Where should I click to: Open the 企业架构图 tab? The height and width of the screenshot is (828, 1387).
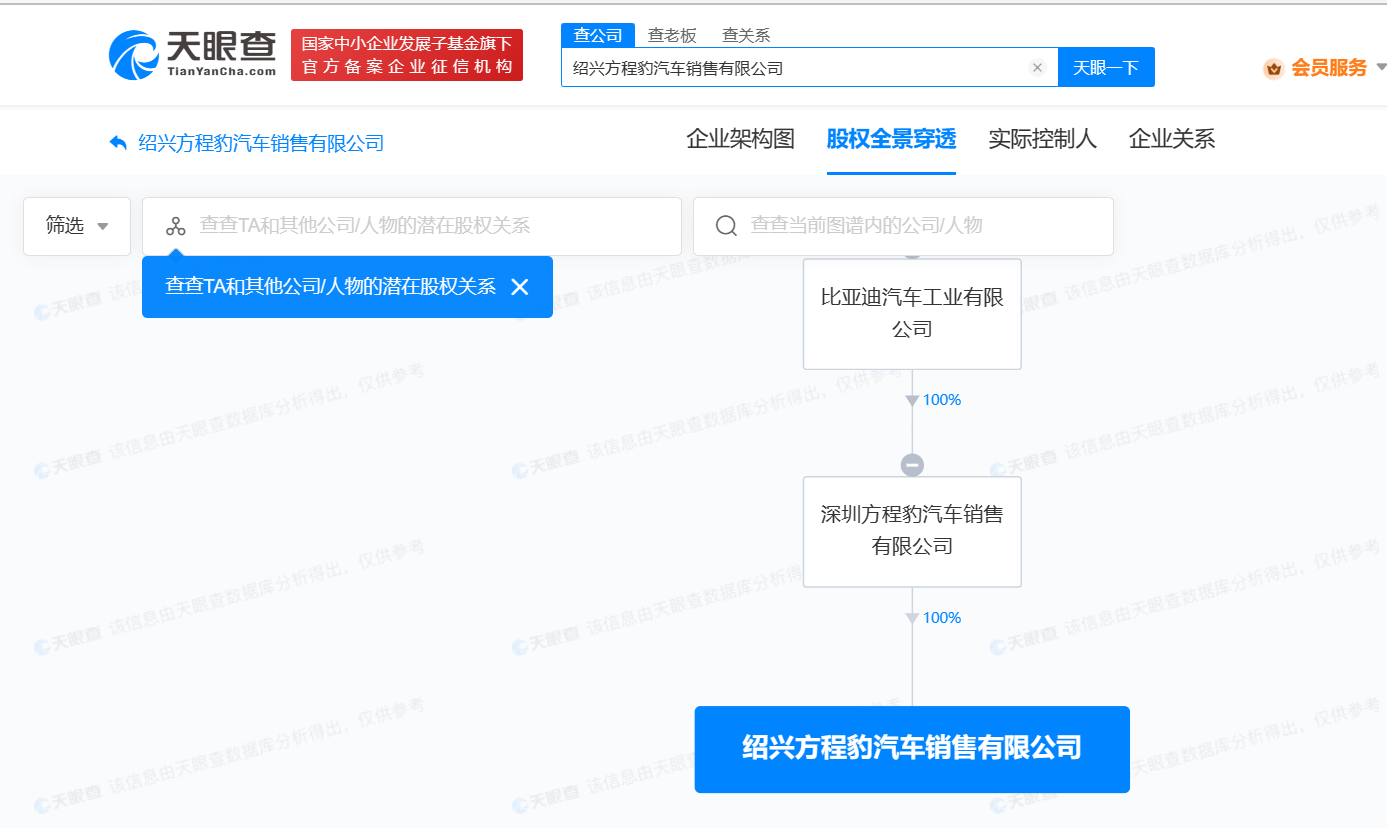point(740,139)
